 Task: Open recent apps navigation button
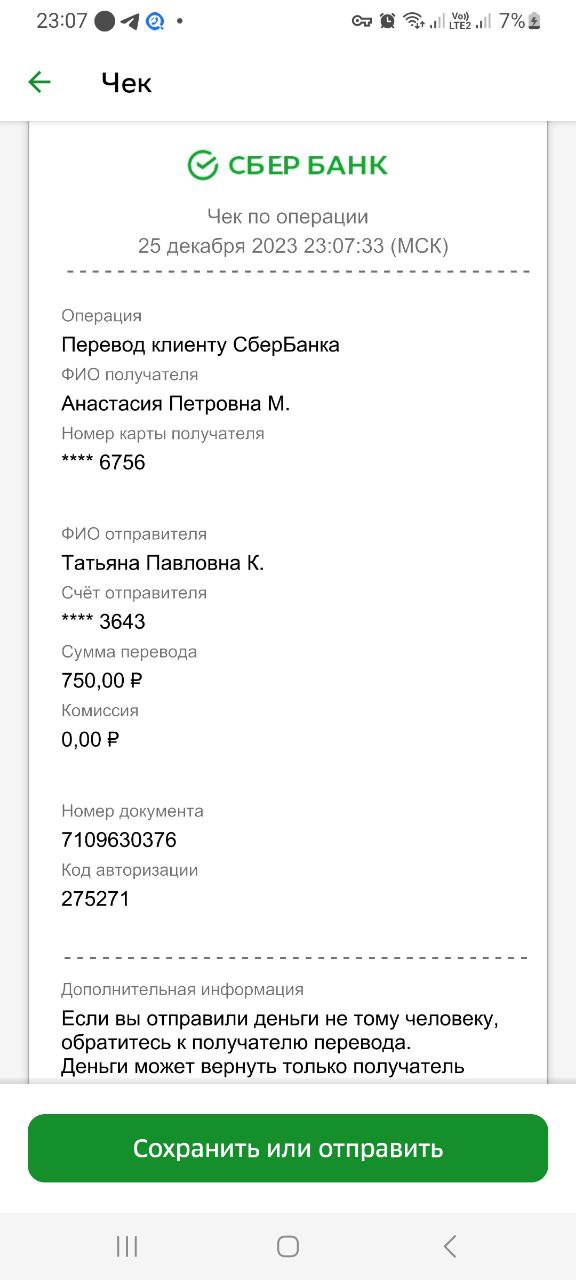pos(127,1246)
